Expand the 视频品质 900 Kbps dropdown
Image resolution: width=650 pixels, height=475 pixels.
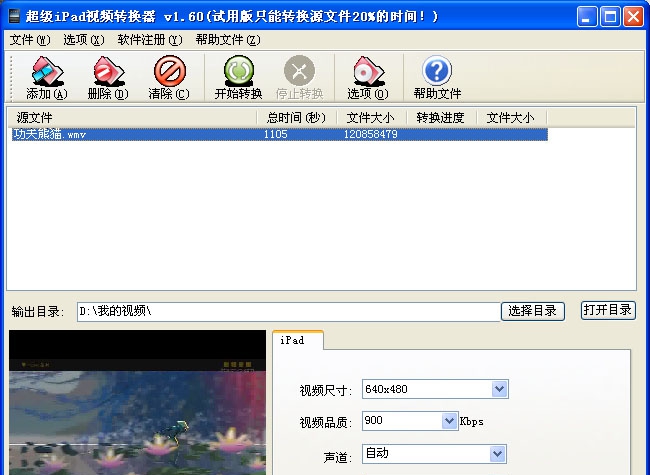coord(449,421)
